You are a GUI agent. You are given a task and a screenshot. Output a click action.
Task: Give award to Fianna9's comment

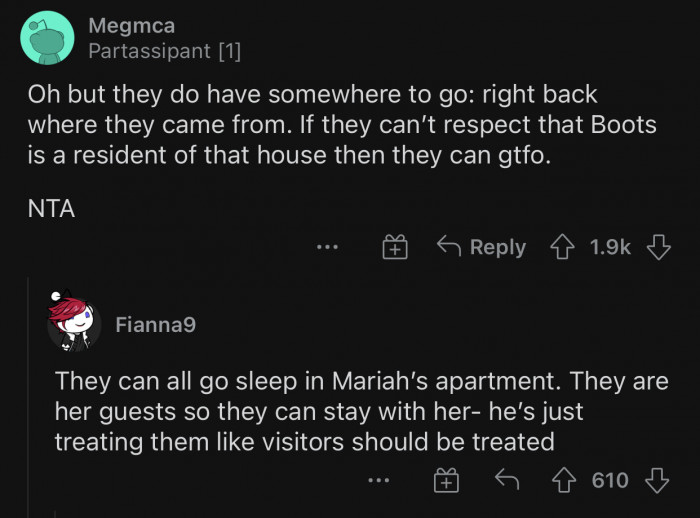pos(445,481)
